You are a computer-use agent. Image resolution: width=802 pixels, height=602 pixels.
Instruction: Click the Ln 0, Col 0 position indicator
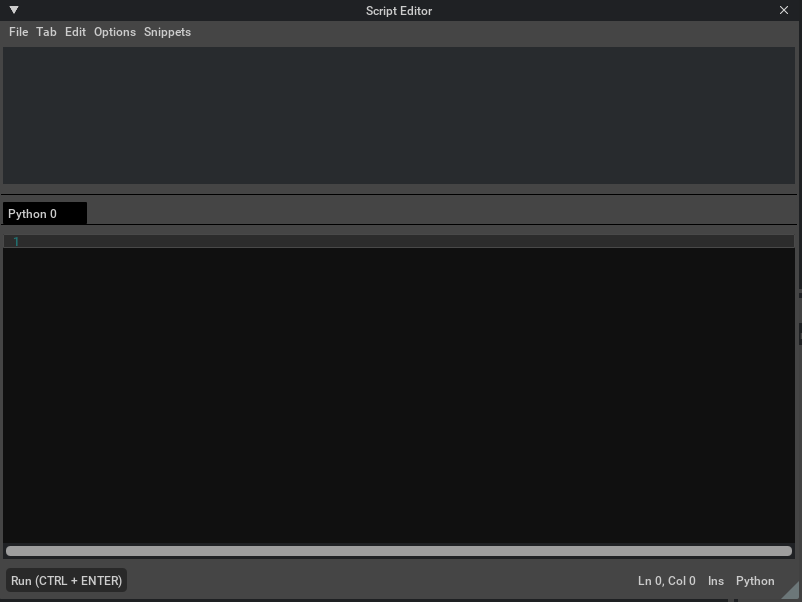click(666, 581)
